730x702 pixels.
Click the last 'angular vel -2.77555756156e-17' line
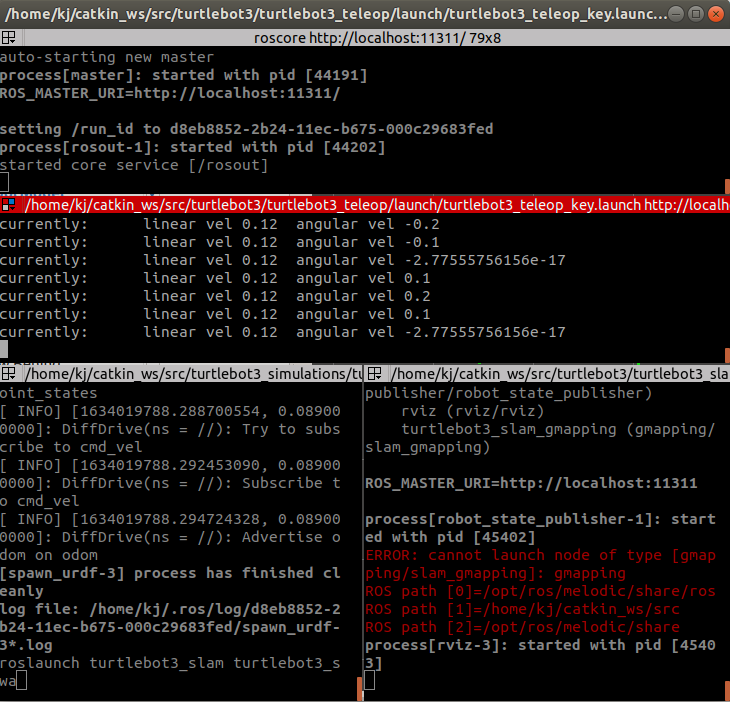click(x=283, y=332)
